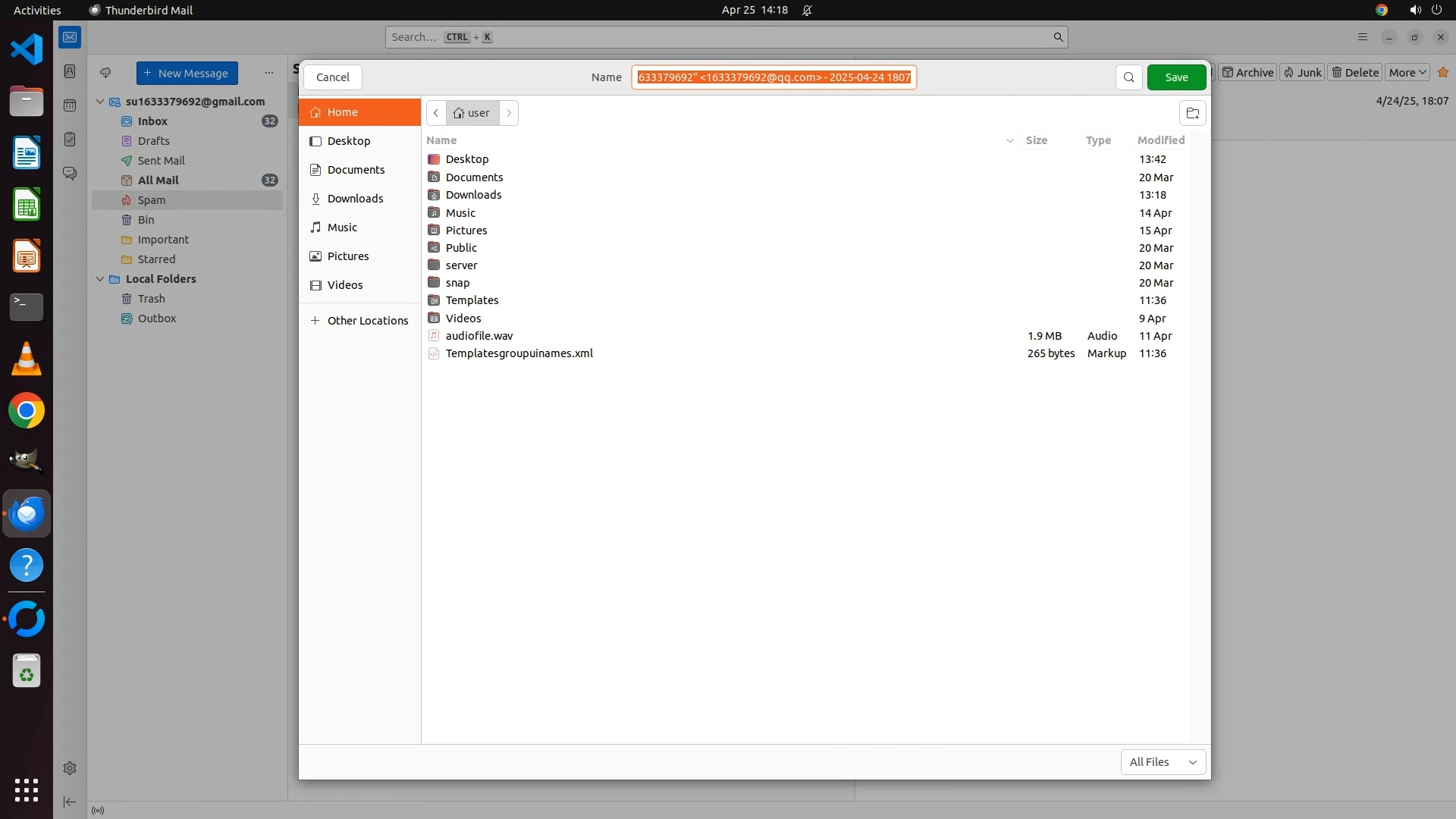Select Documents in places sidebar
The image size is (1456, 819).
[356, 170]
